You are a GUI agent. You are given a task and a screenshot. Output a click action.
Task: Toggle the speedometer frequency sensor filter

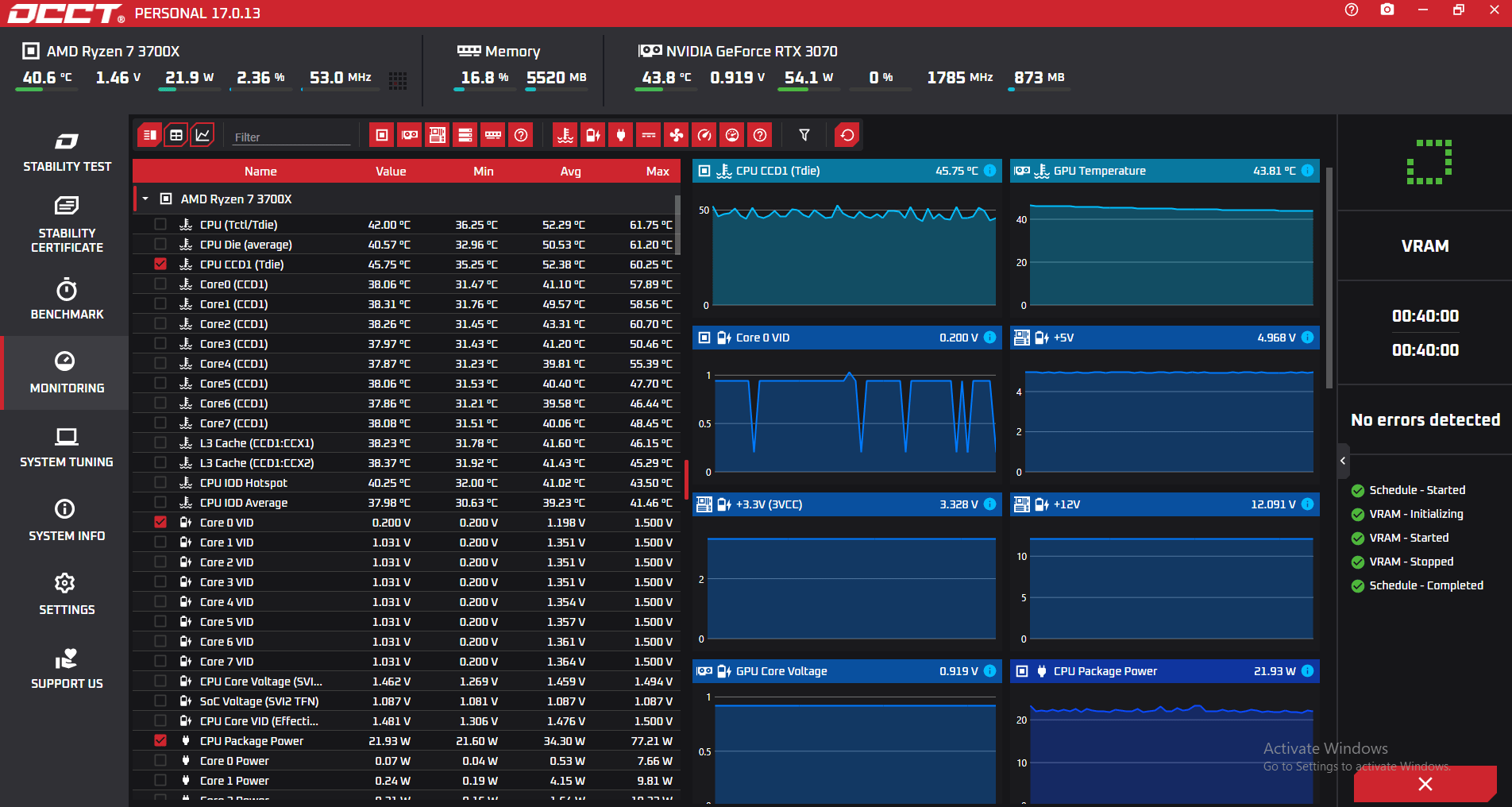pos(704,135)
